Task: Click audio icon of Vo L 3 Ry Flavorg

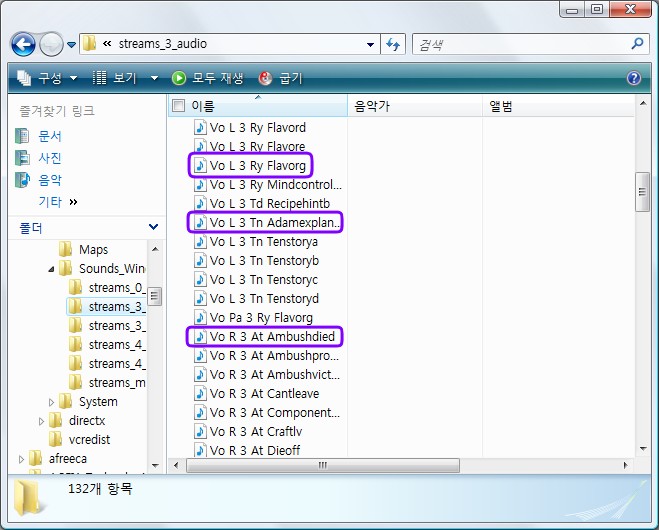Action: coord(200,165)
